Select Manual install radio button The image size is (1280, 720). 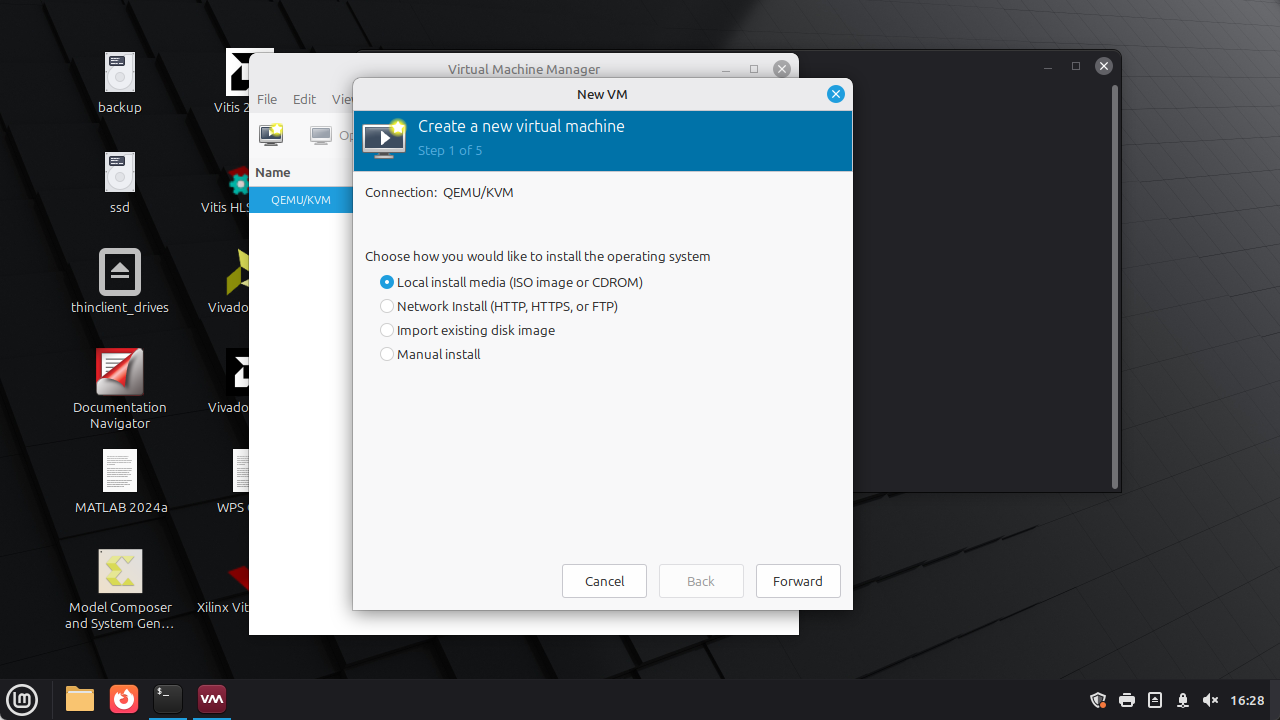387,355
